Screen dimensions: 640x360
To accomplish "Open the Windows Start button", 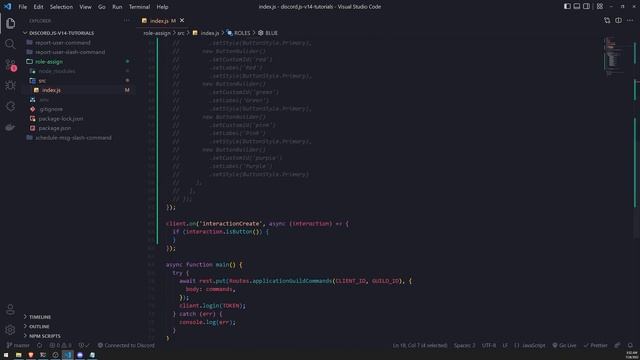I will (x=6, y=355).
